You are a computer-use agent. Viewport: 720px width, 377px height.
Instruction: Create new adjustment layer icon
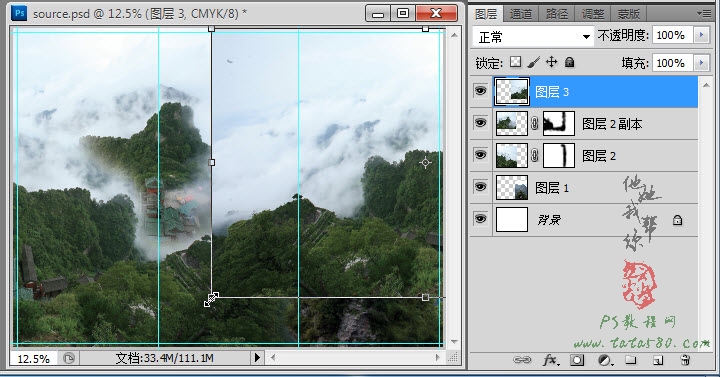click(605, 360)
